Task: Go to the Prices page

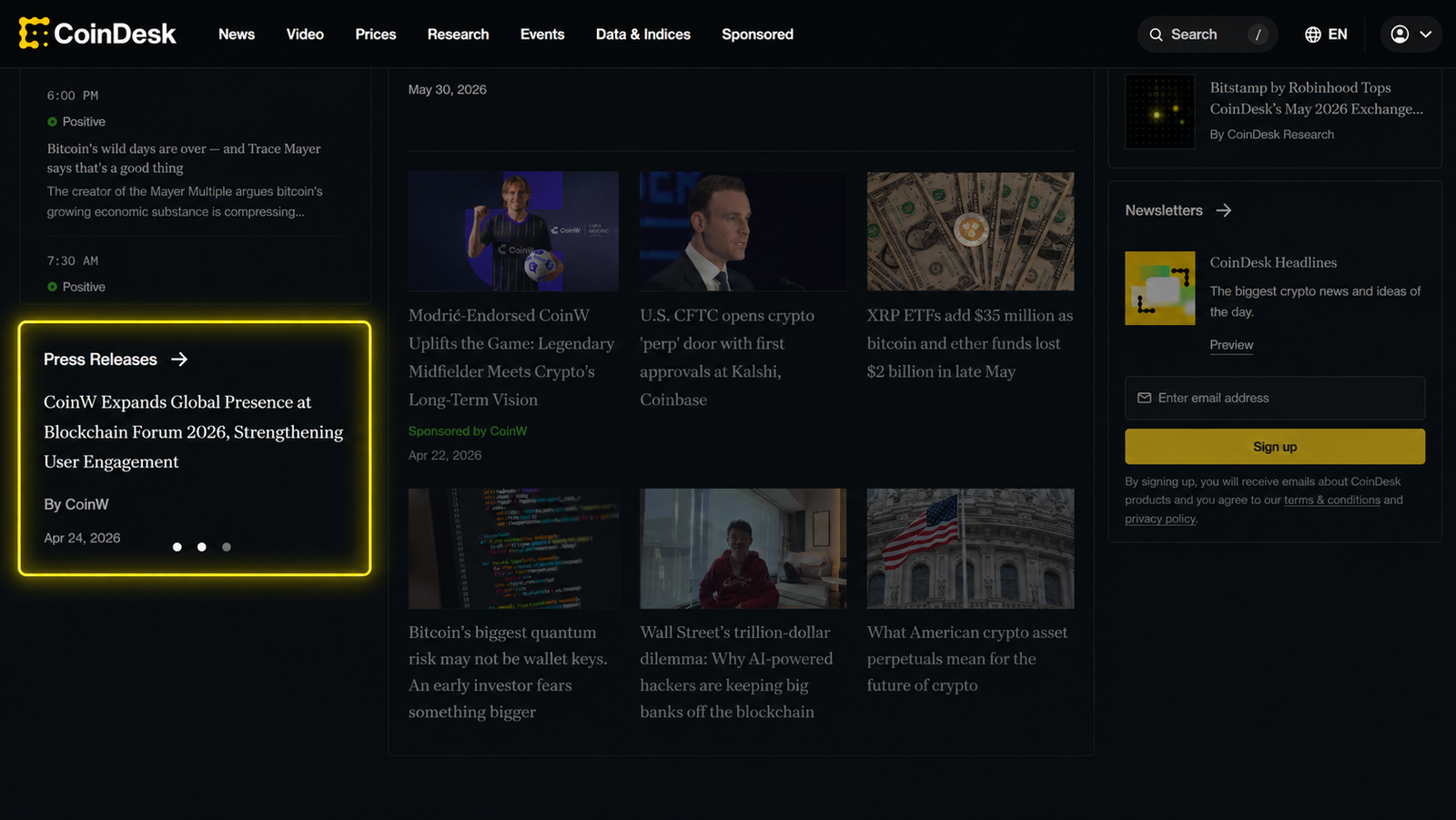Action: click(x=376, y=35)
